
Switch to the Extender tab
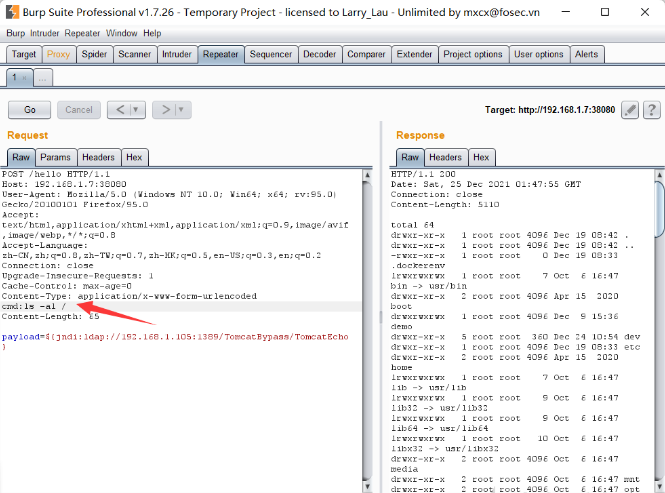414,54
